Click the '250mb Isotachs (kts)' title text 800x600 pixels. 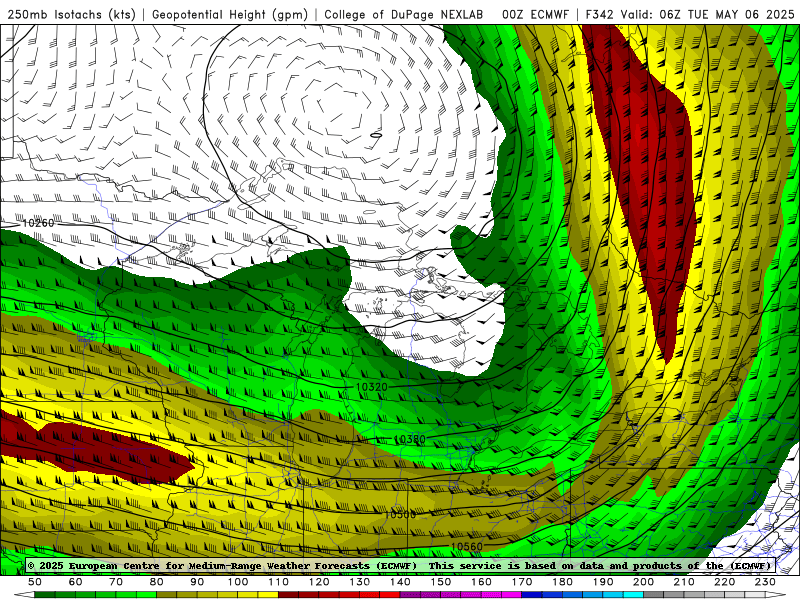point(71,14)
